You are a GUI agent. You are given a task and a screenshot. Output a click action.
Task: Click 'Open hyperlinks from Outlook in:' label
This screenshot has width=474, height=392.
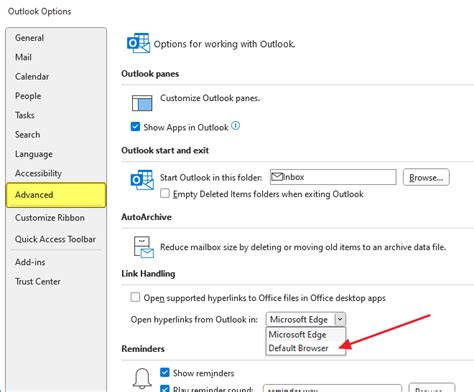[x=194, y=320]
